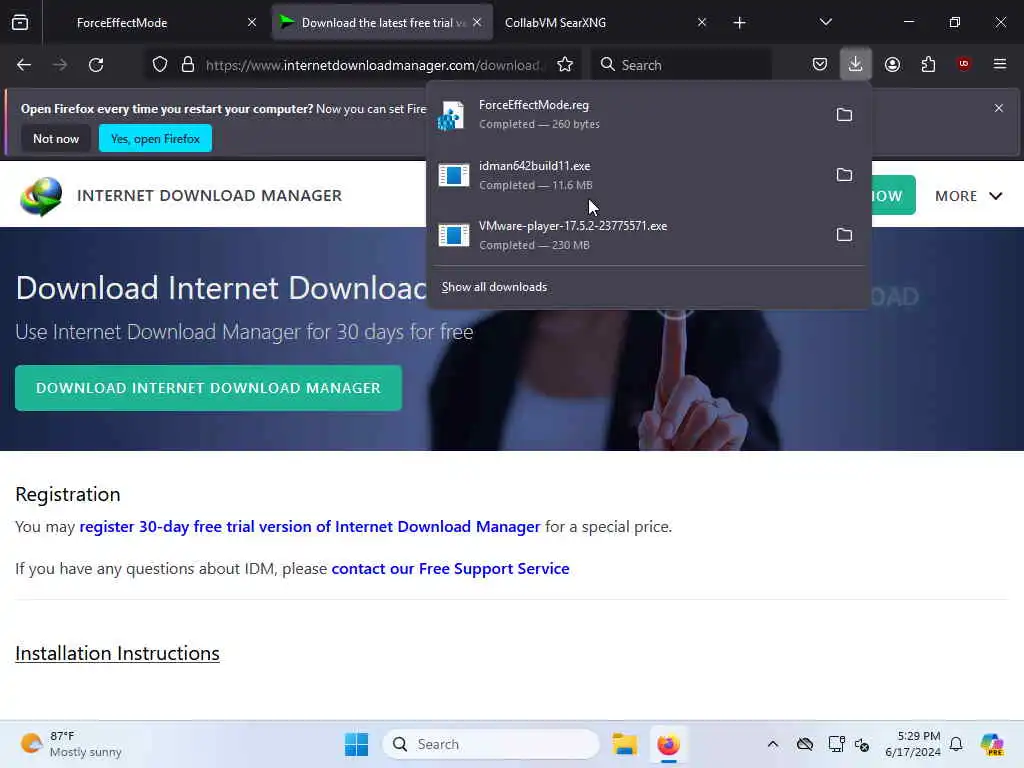The image size is (1024, 768).
Task: Show idman642build11.exe in folder
Action: point(844,175)
